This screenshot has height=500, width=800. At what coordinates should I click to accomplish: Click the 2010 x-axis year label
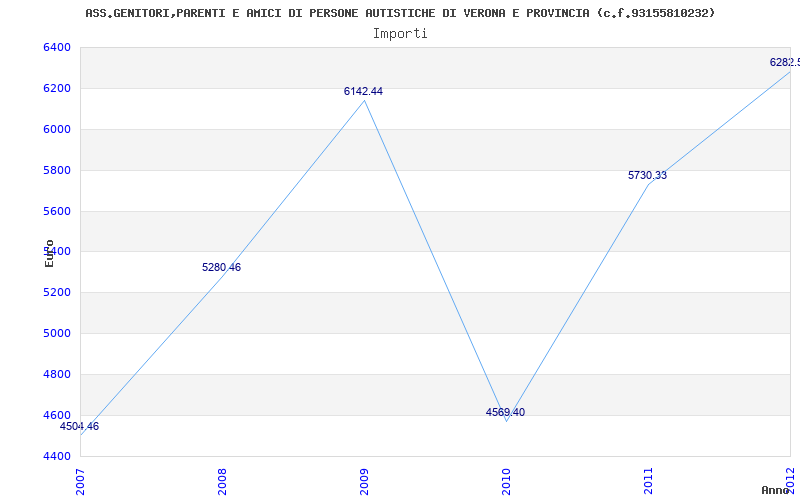click(x=506, y=481)
